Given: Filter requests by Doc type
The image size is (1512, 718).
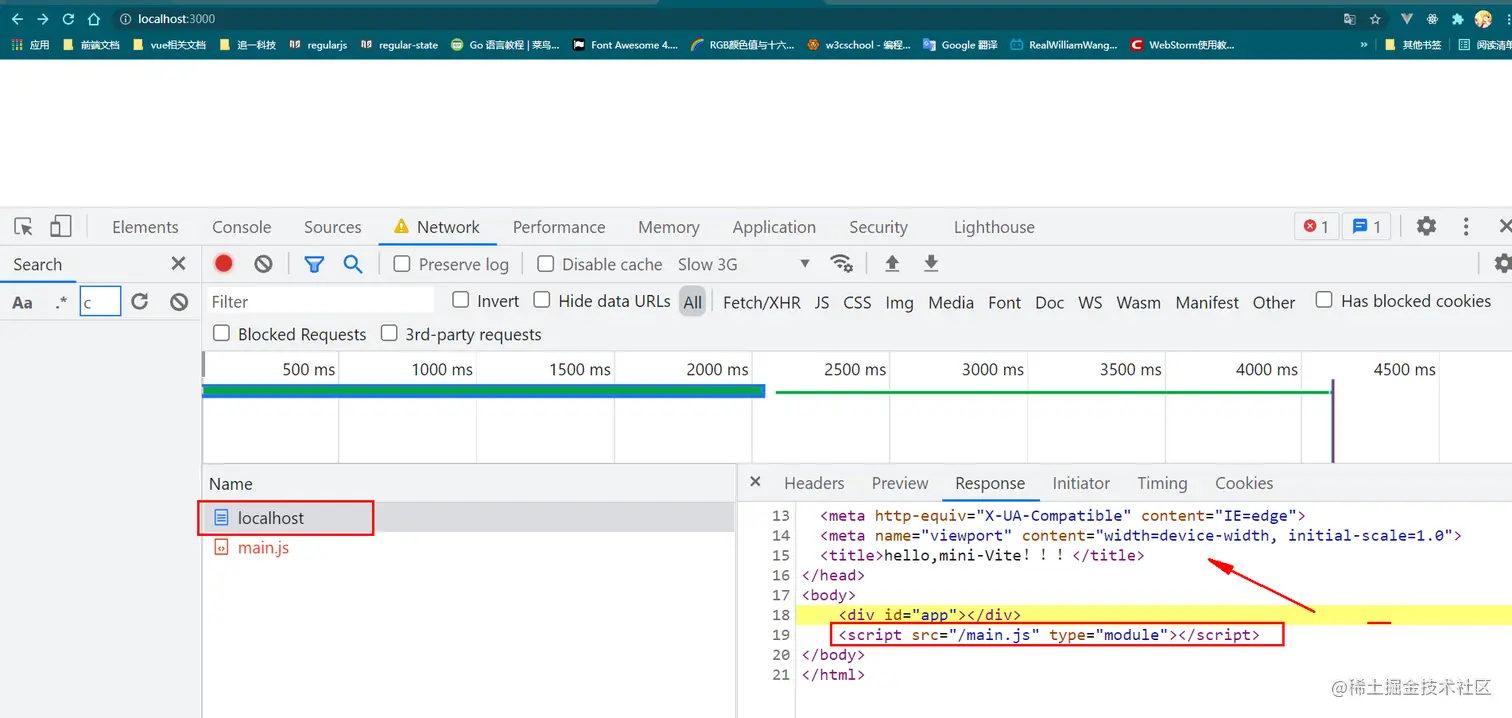Looking at the screenshot, I should coord(1049,302).
